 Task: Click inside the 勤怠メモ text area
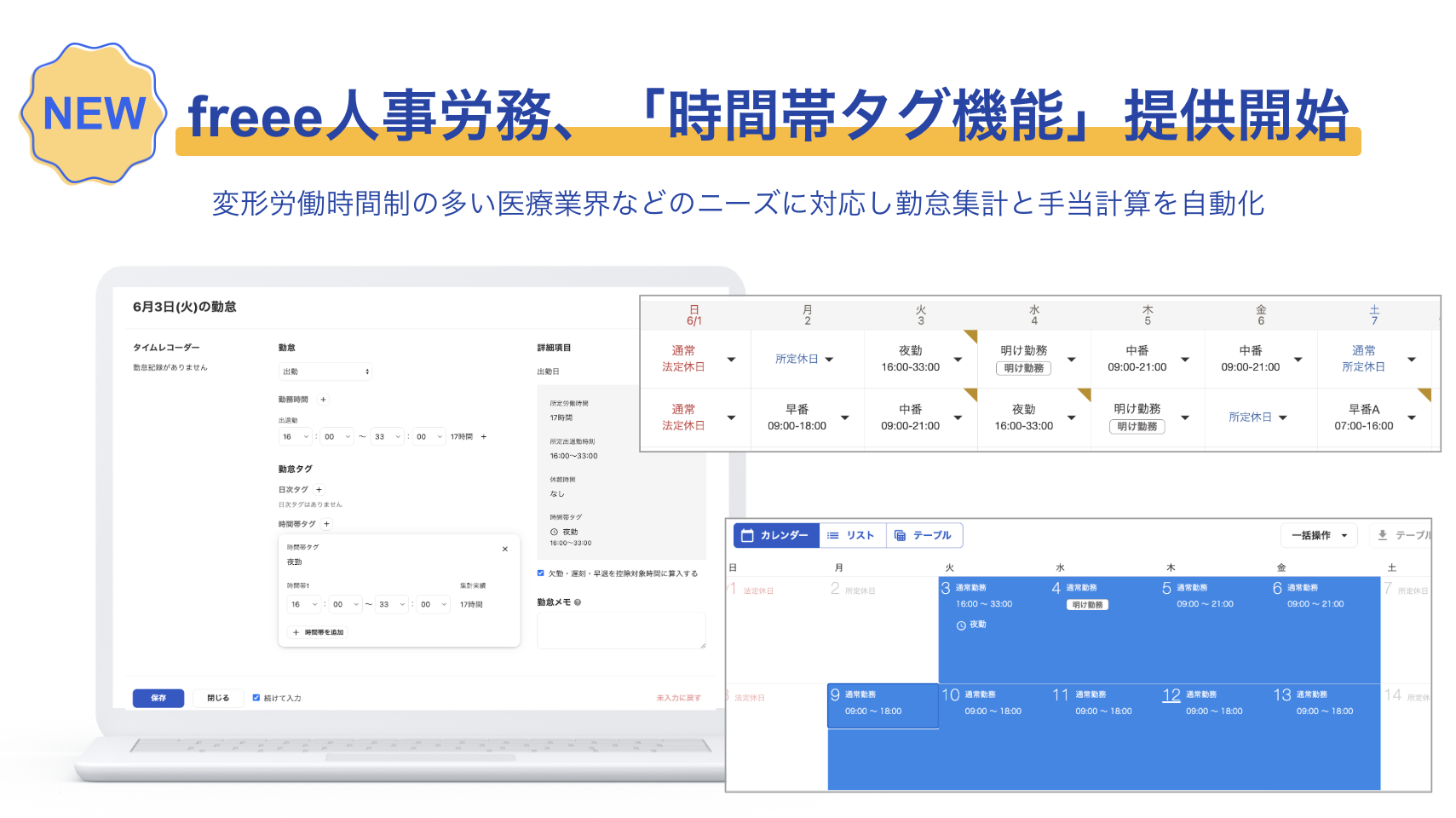point(621,631)
